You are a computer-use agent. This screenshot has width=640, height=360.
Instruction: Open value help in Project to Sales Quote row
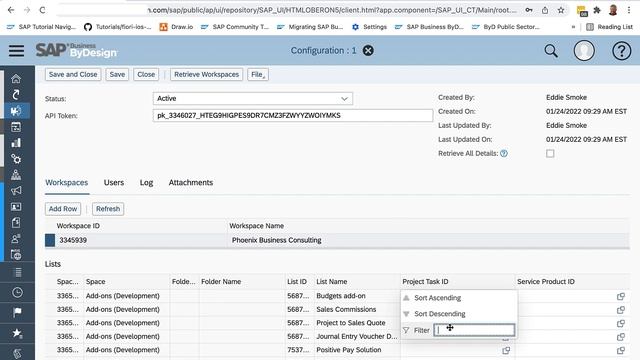pos(621,323)
